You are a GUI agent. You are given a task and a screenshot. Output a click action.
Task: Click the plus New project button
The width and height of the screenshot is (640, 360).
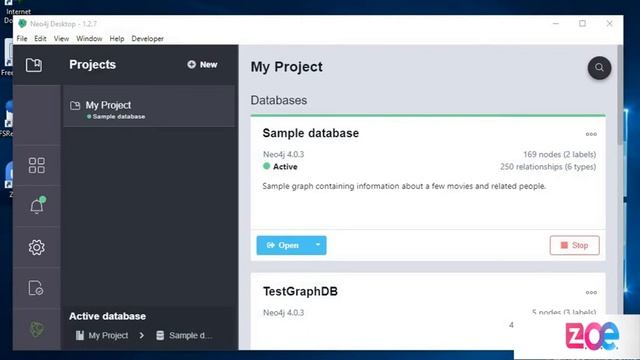tap(202, 64)
